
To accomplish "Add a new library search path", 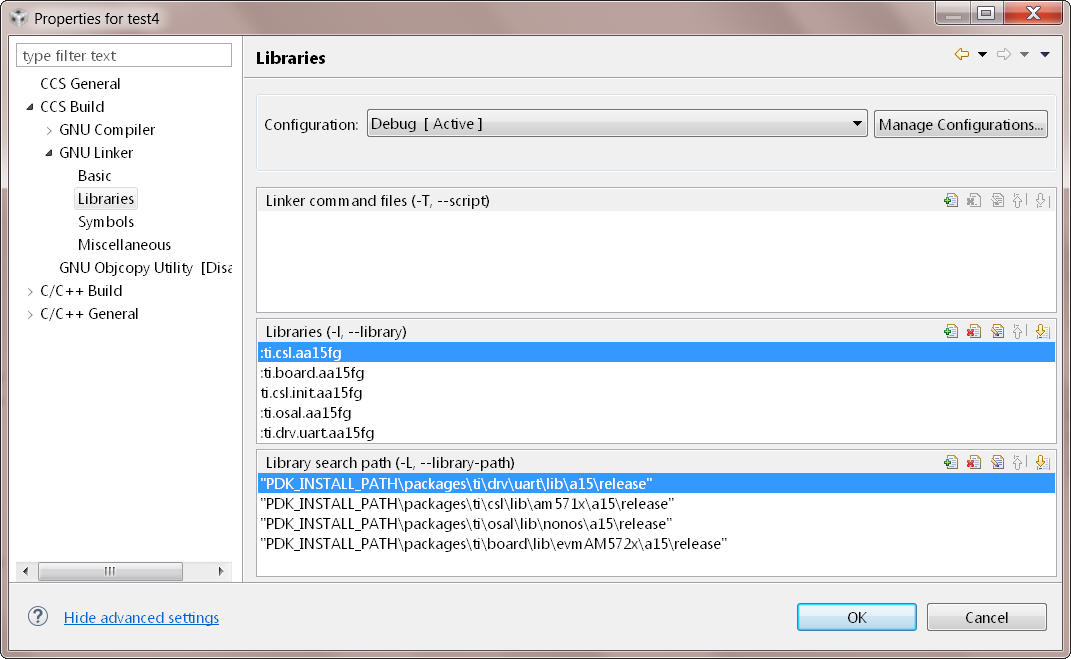I will [x=950, y=462].
